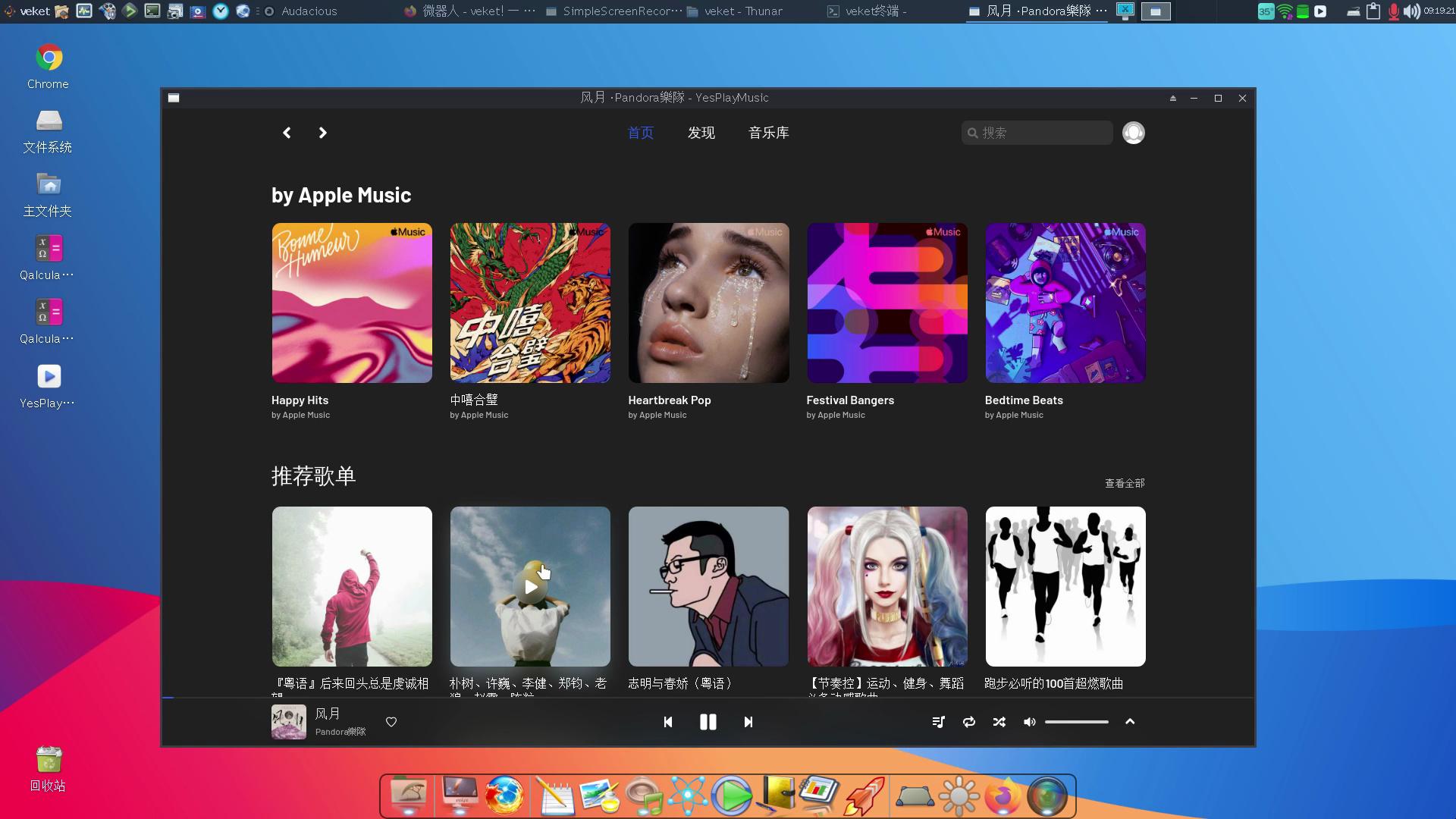Click the Bedtime Beats title link
The width and height of the screenshot is (1456, 819).
click(1024, 400)
